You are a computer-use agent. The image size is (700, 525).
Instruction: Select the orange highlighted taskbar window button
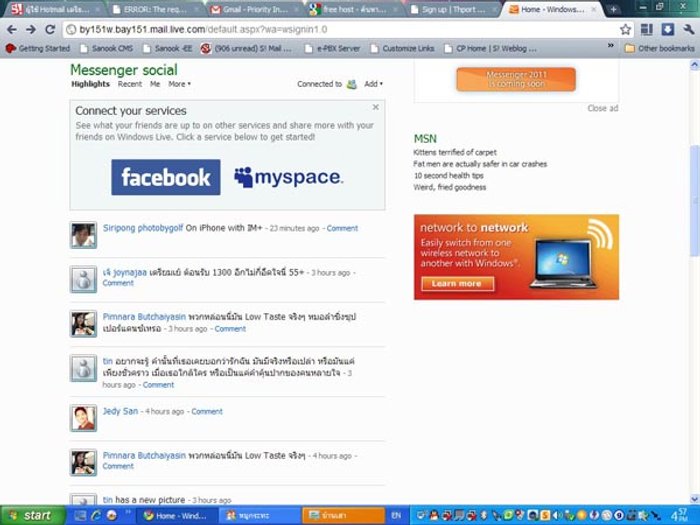coord(343,516)
